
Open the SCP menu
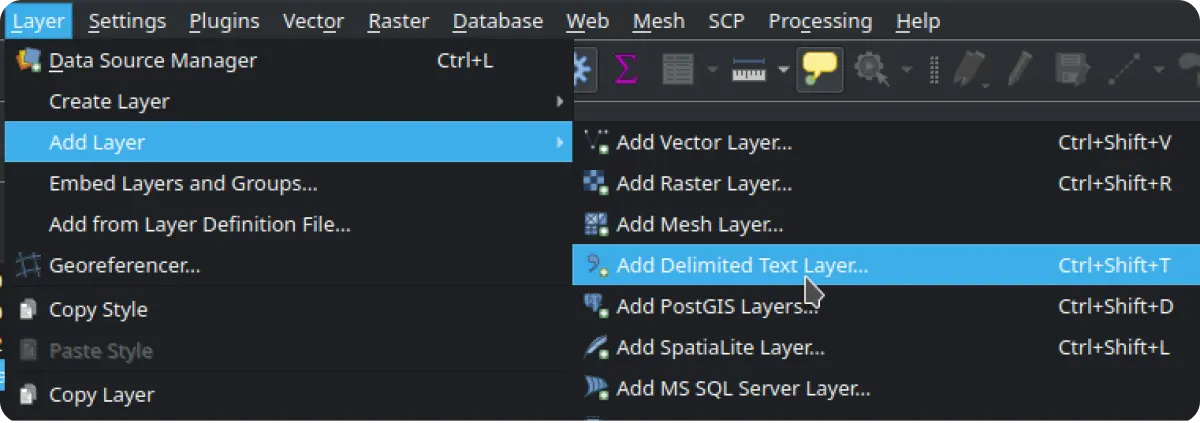pyautogui.click(x=726, y=20)
